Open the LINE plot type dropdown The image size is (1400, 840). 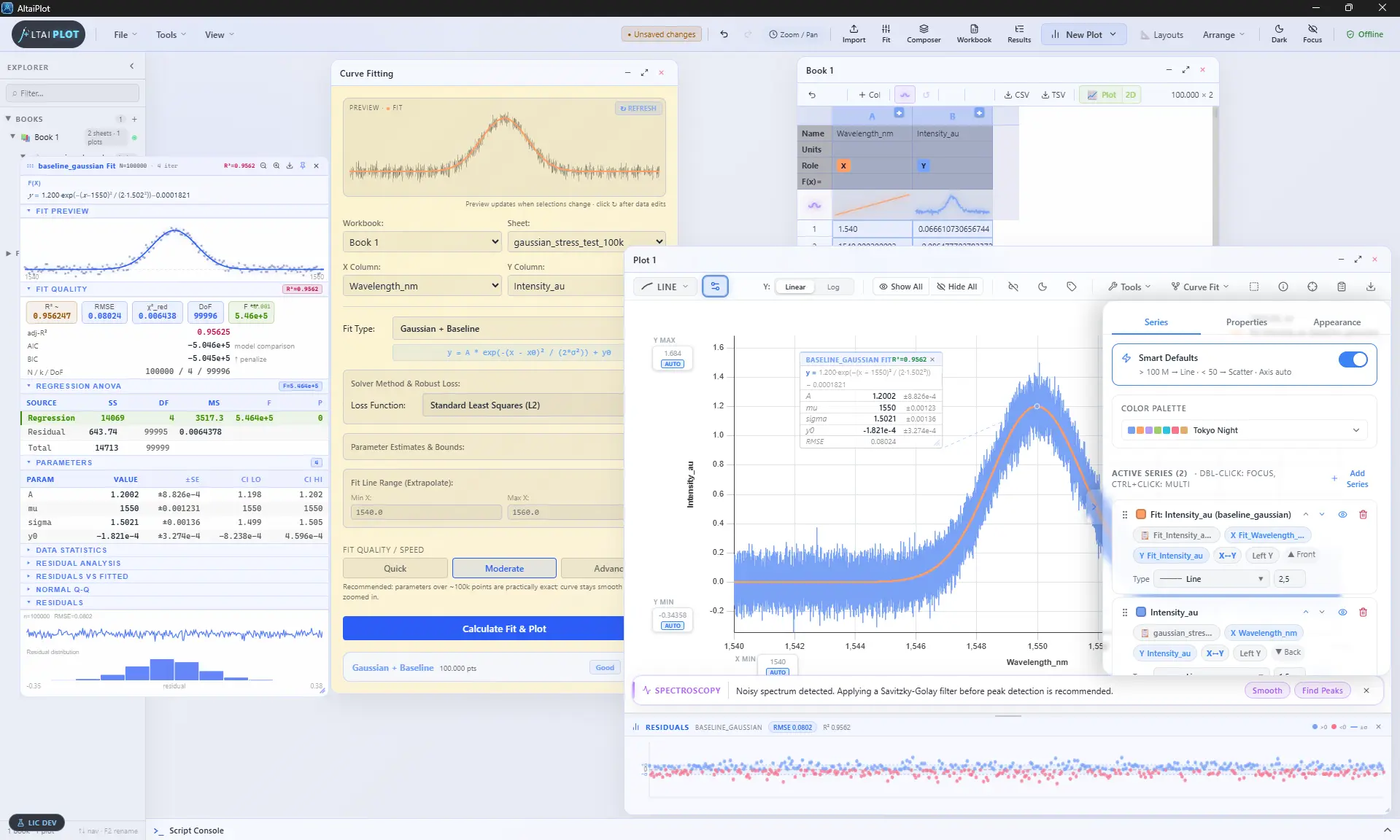[665, 287]
